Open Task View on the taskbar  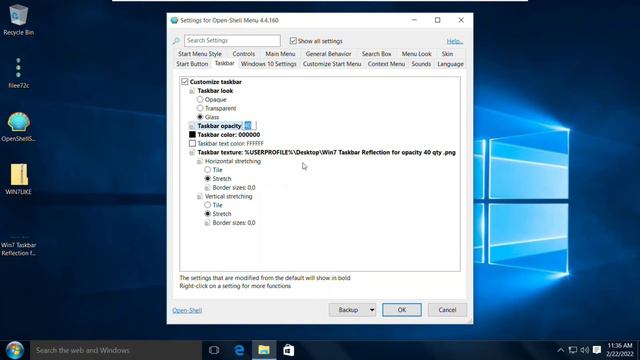pos(214,350)
